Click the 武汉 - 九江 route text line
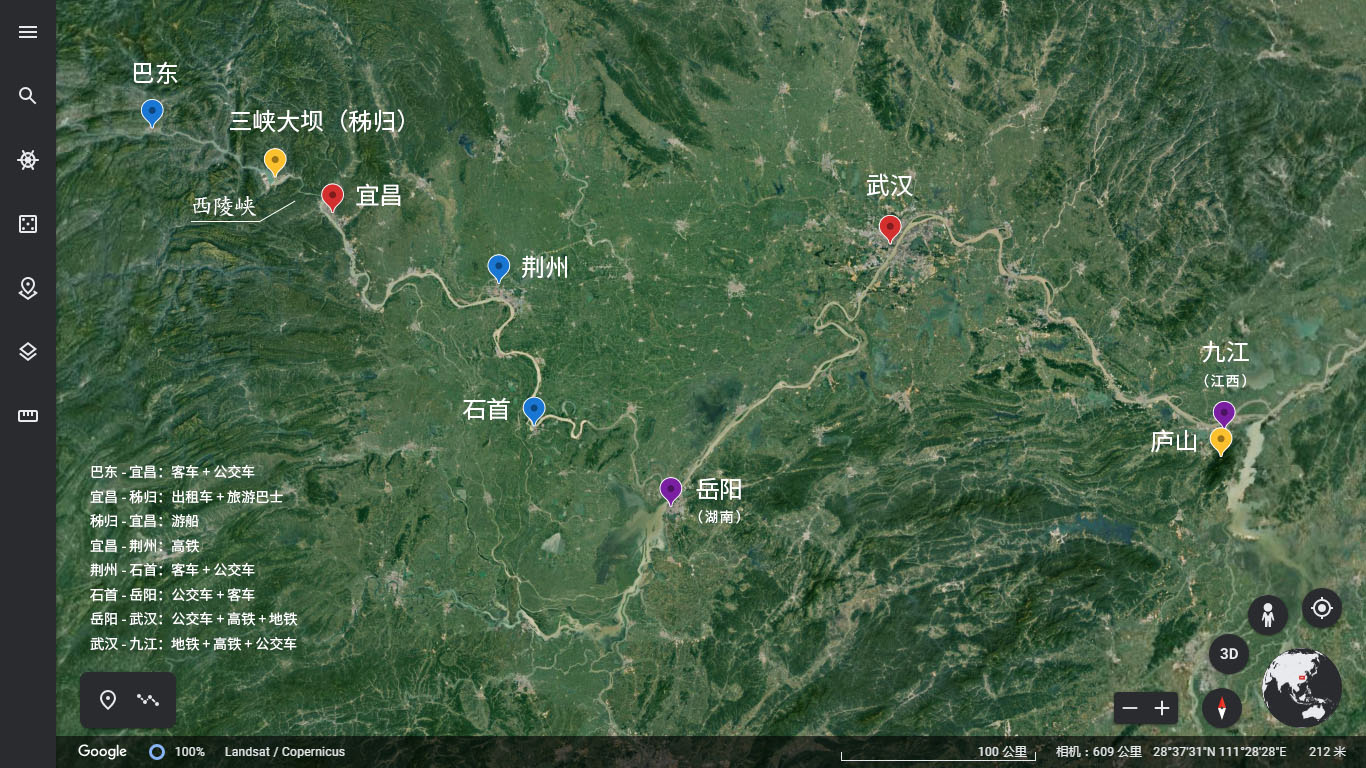 194,644
